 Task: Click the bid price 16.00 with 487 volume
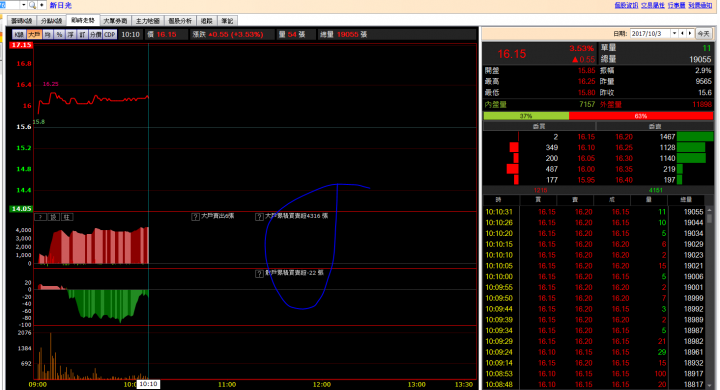coord(586,169)
